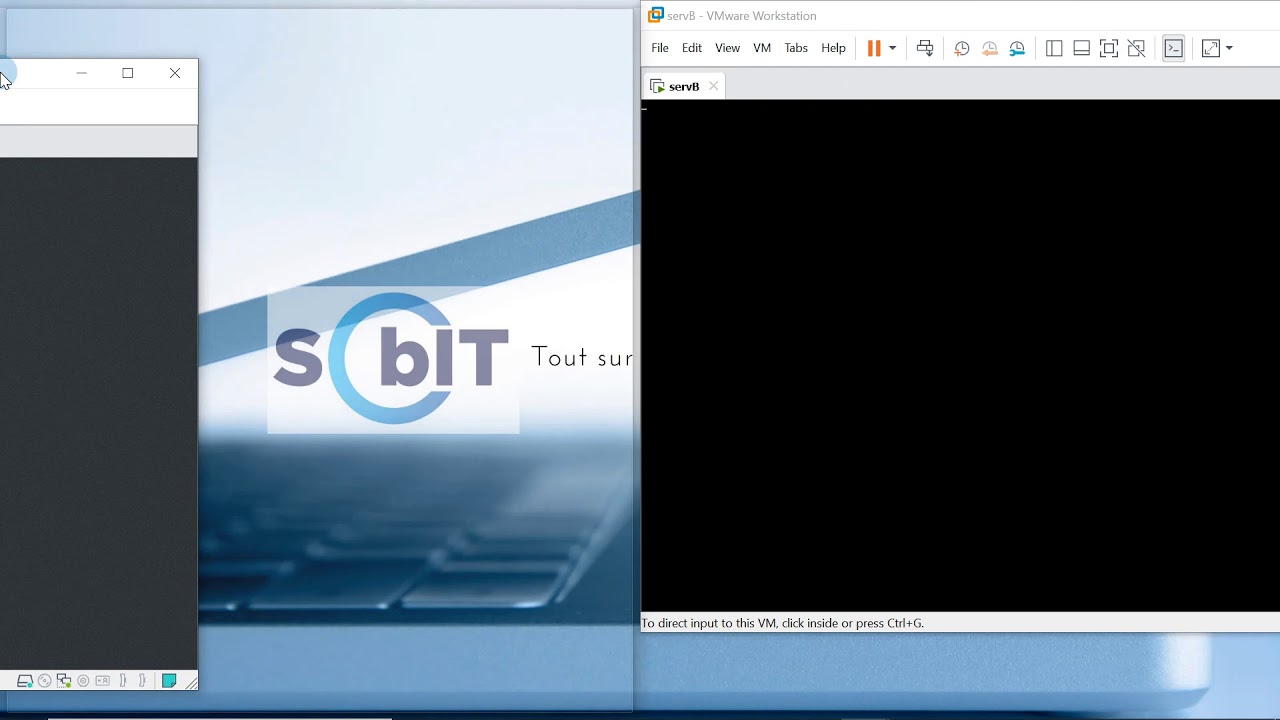Open the VM menu
1280x720 pixels.
point(762,48)
